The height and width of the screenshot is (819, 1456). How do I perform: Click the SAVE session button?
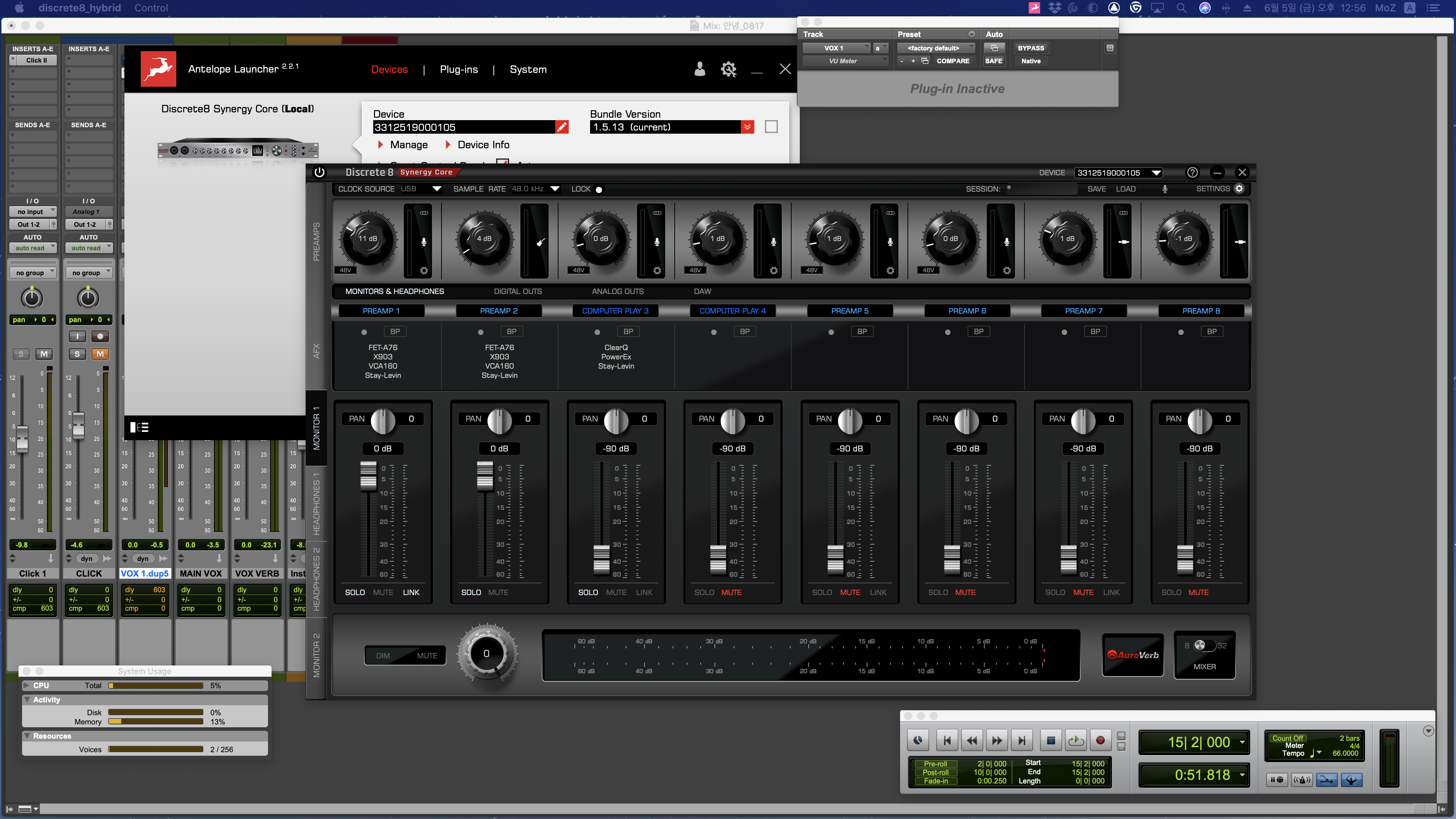click(x=1097, y=189)
